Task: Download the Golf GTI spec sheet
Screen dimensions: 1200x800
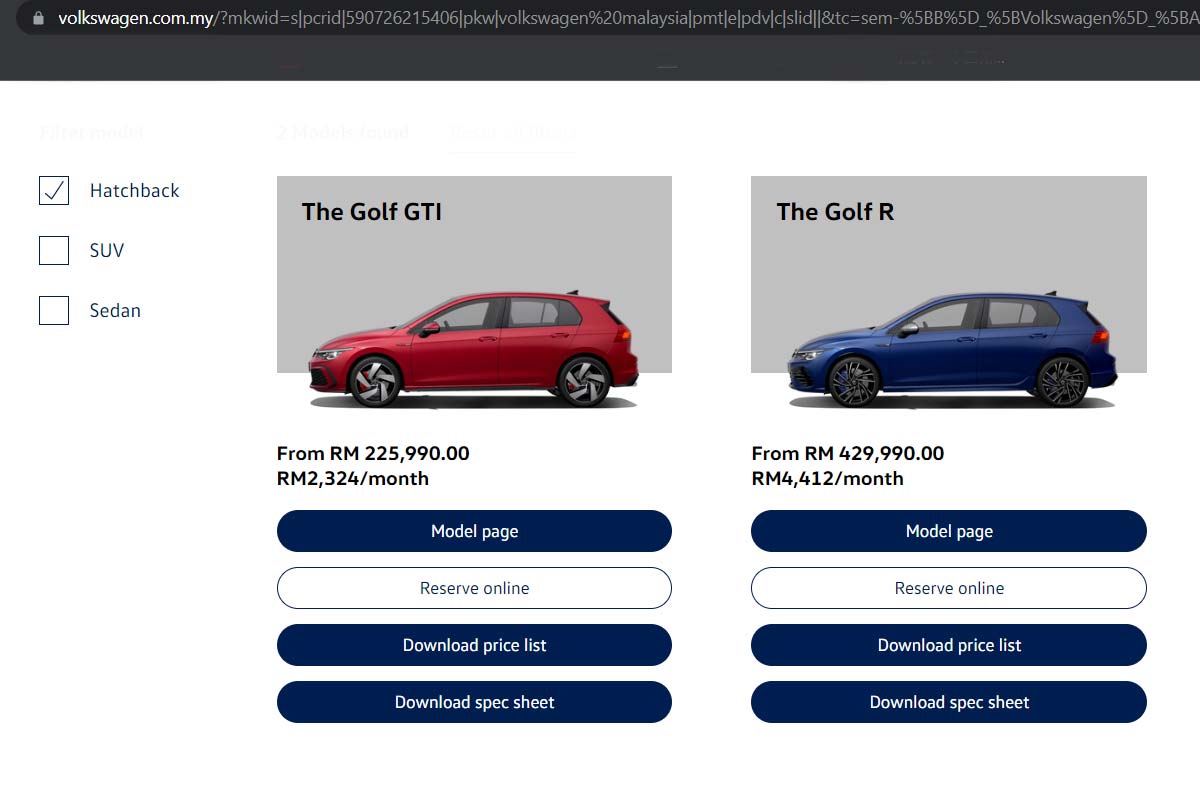Action: coord(474,702)
